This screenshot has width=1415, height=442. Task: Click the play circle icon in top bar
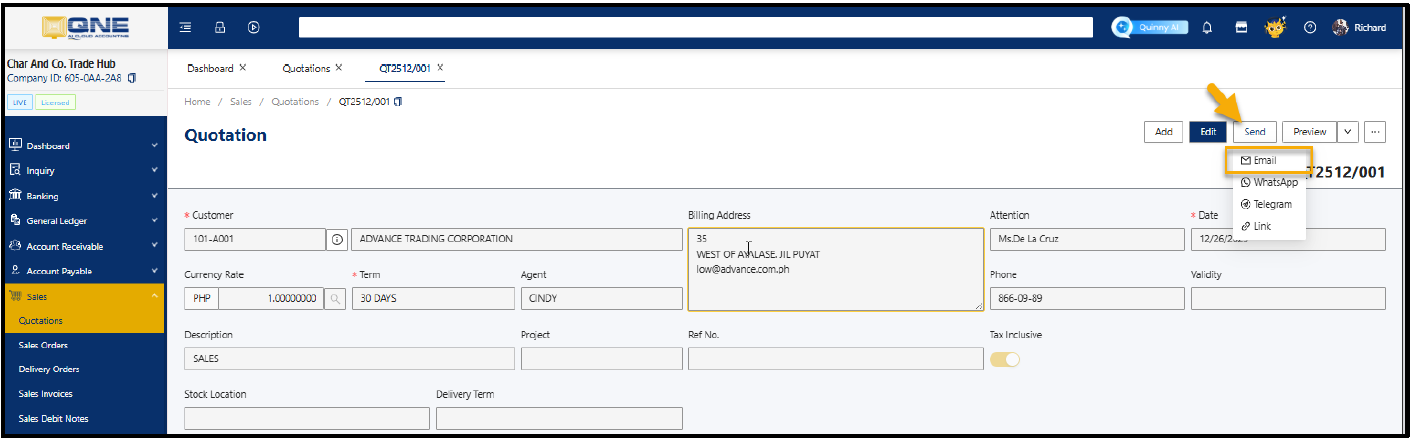click(254, 27)
